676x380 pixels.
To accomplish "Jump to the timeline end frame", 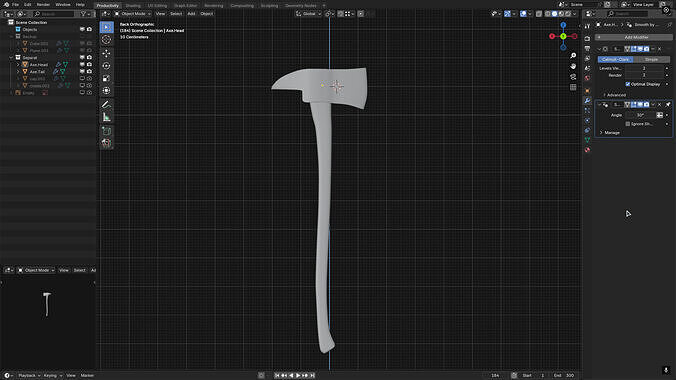I will point(313,376).
